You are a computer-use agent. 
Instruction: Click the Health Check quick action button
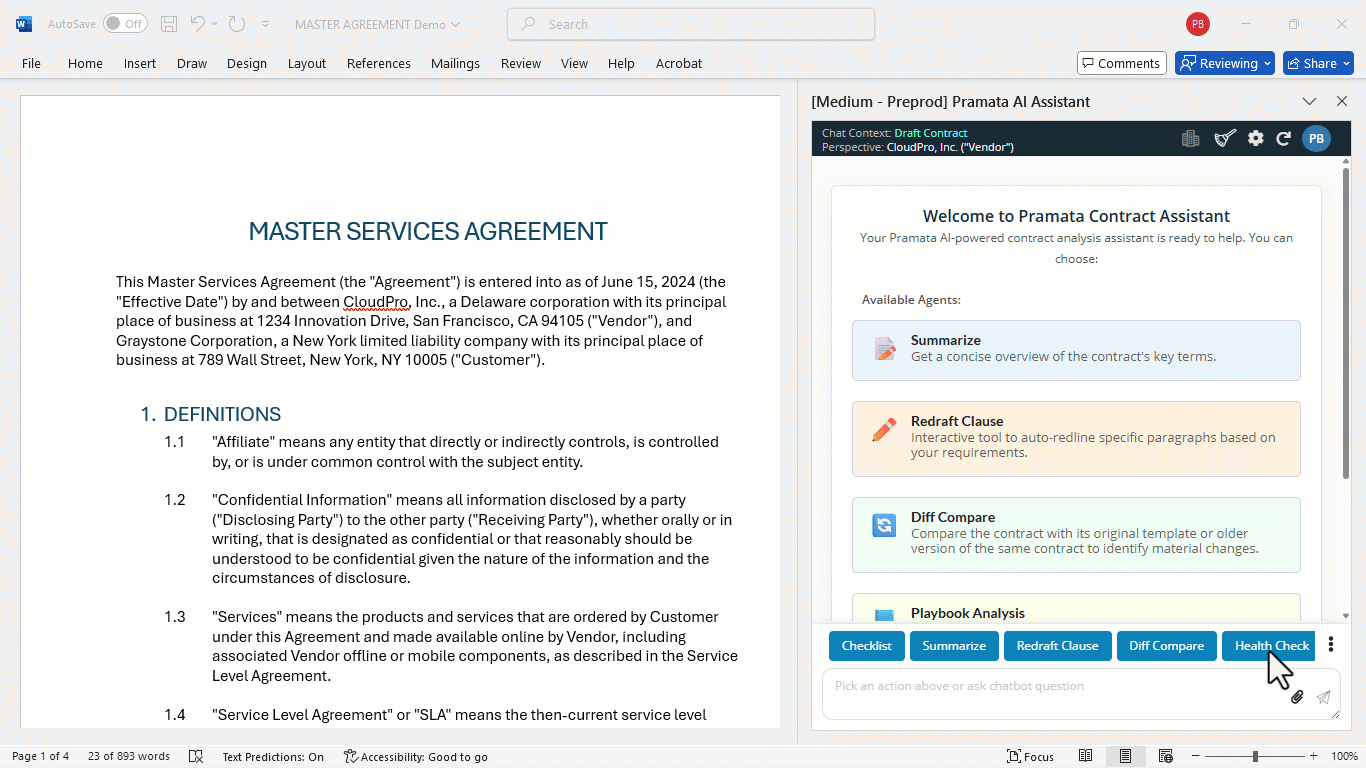point(1269,646)
